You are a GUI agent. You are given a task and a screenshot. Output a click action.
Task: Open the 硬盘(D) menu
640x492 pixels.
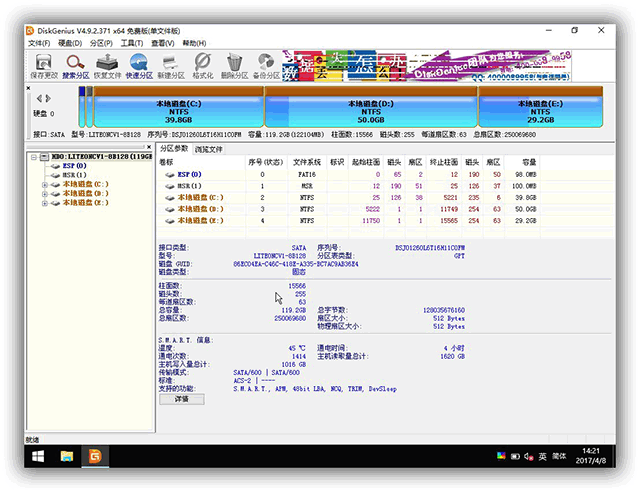(70, 43)
